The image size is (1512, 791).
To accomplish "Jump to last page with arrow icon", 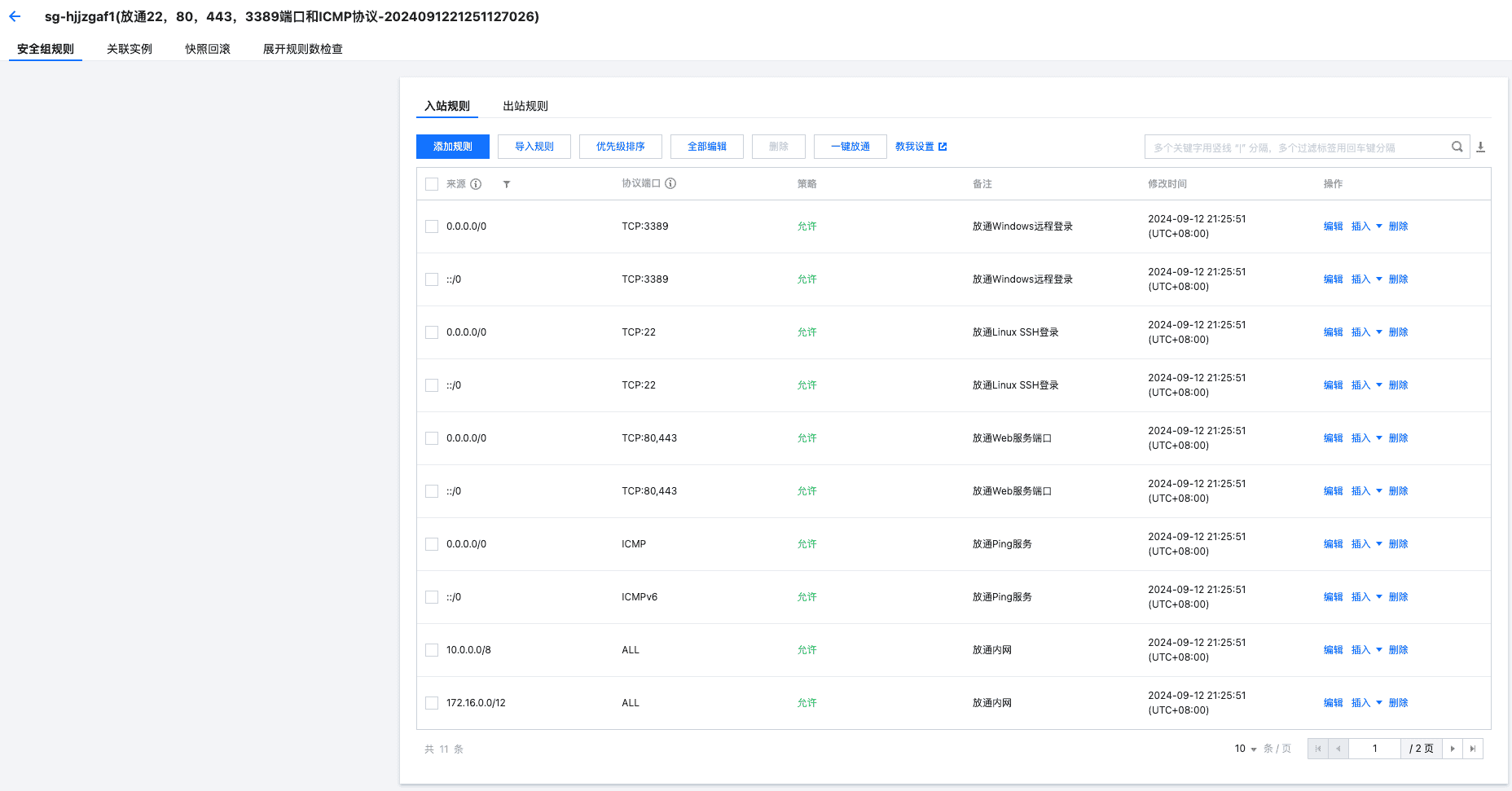I will click(x=1472, y=749).
